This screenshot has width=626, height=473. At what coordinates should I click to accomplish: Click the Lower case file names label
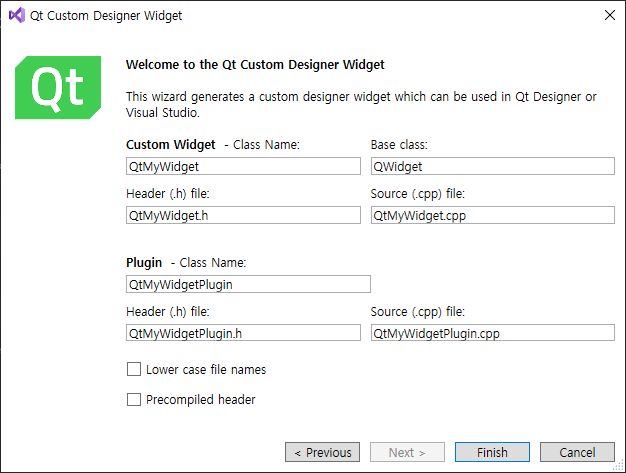(206, 370)
